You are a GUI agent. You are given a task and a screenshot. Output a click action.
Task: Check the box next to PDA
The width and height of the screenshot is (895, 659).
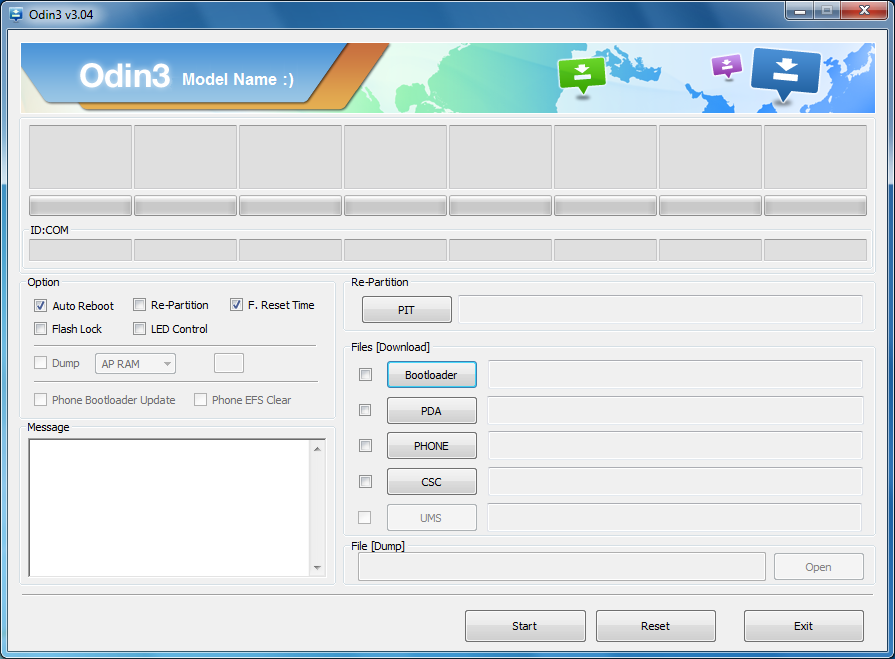click(x=365, y=410)
